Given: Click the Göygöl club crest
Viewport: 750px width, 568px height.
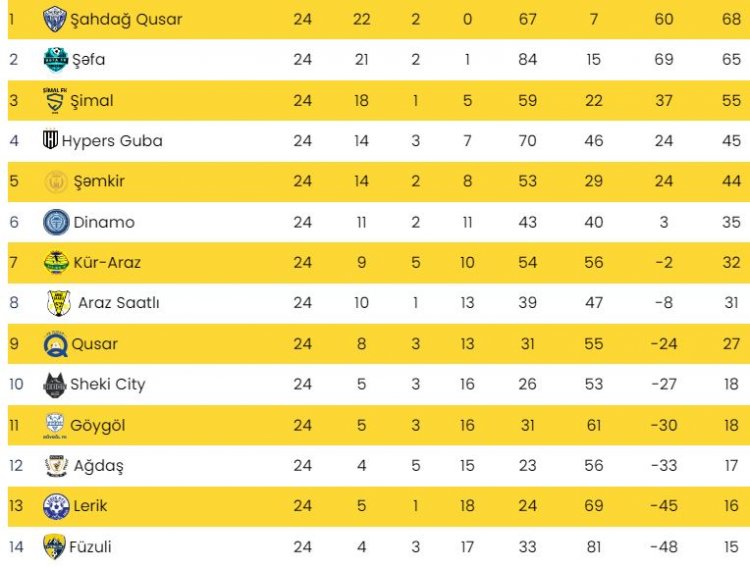Looking at the screenshot, I should 55,425.
